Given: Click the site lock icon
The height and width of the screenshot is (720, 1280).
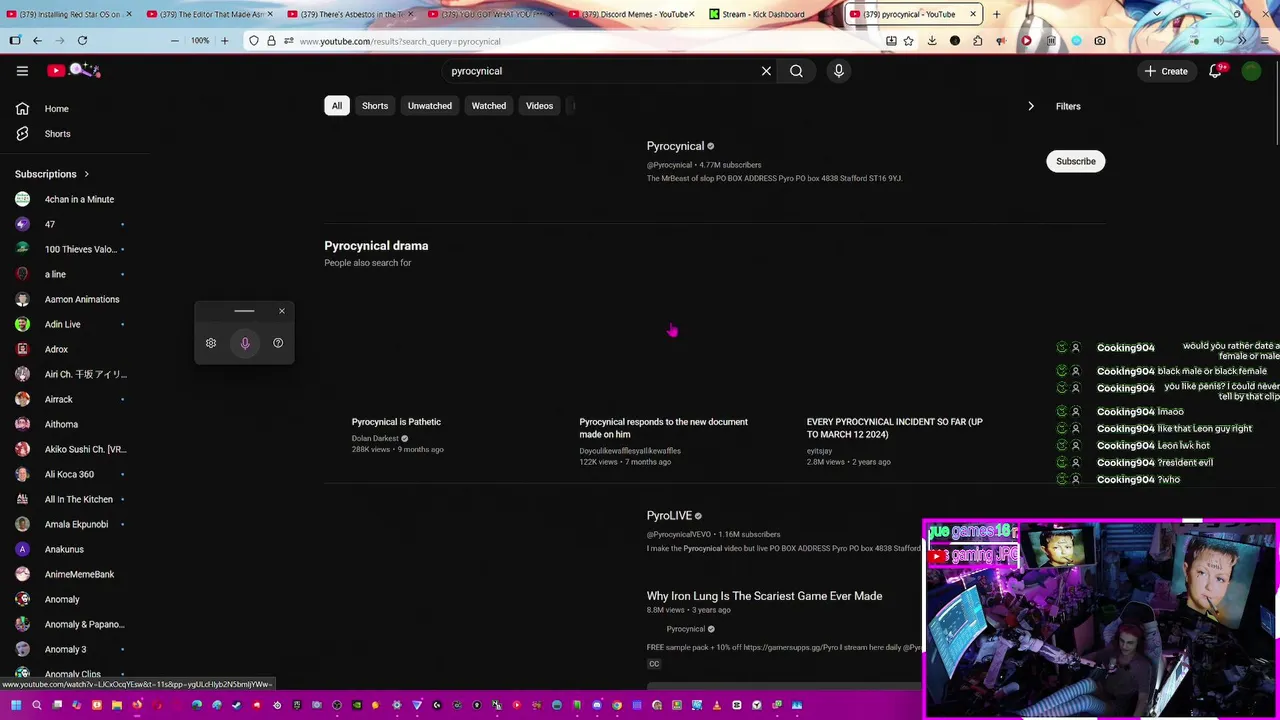Looking at the screenshot, I should click(271, 41).
